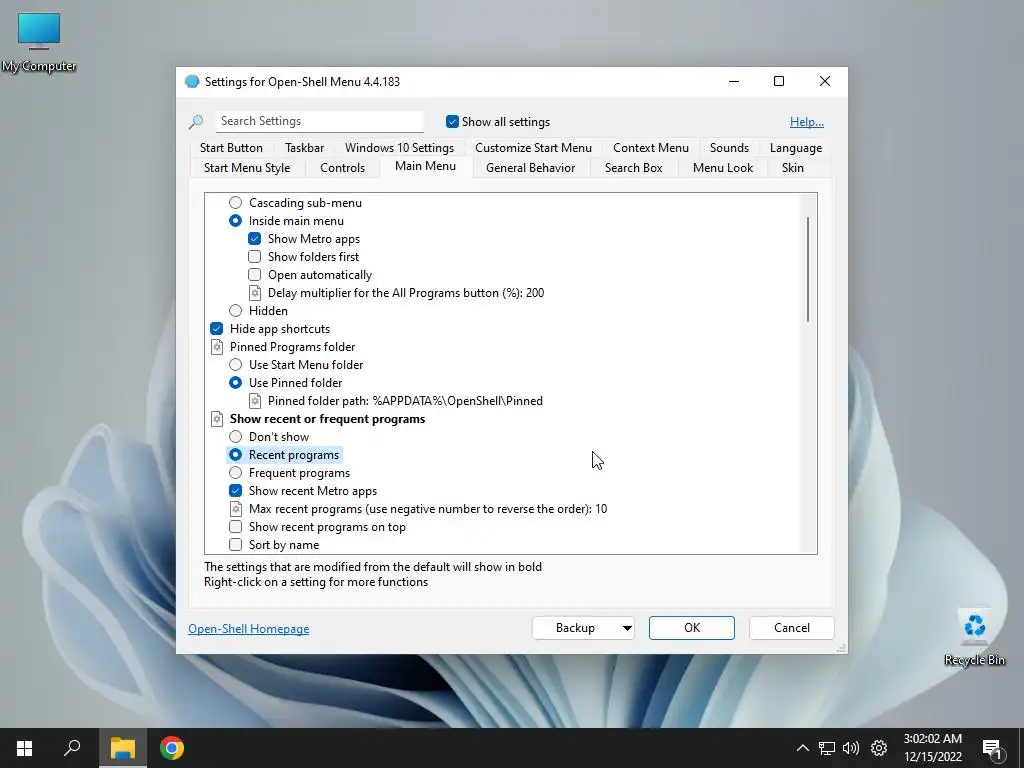Screen dimensions: 1024x768
Task: Show hidden tray icons chevron
Action: 803,748
